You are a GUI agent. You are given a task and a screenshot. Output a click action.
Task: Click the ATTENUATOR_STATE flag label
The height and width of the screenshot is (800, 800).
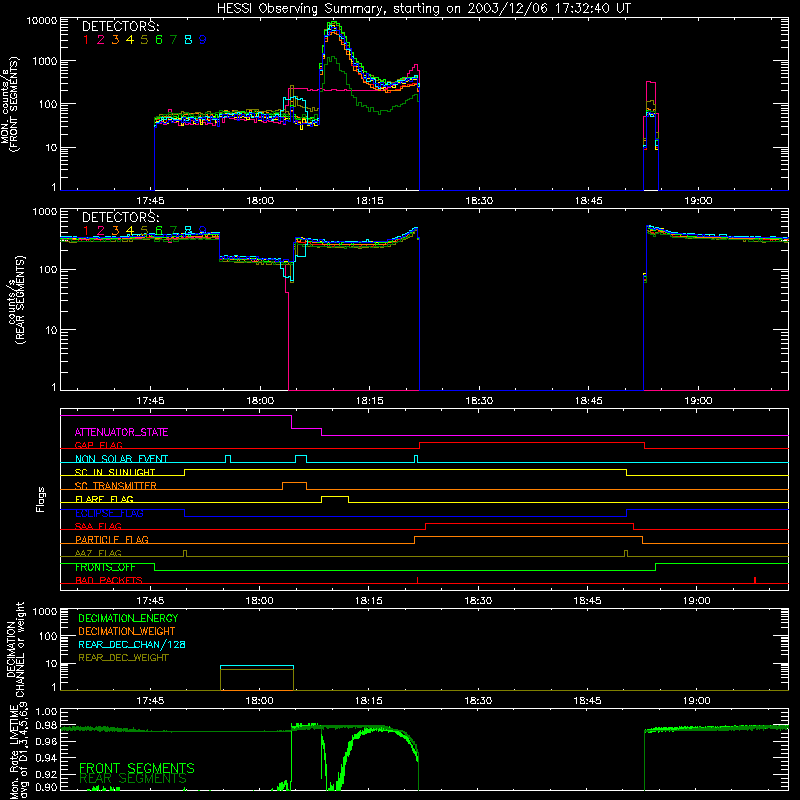tap(121, 432)
